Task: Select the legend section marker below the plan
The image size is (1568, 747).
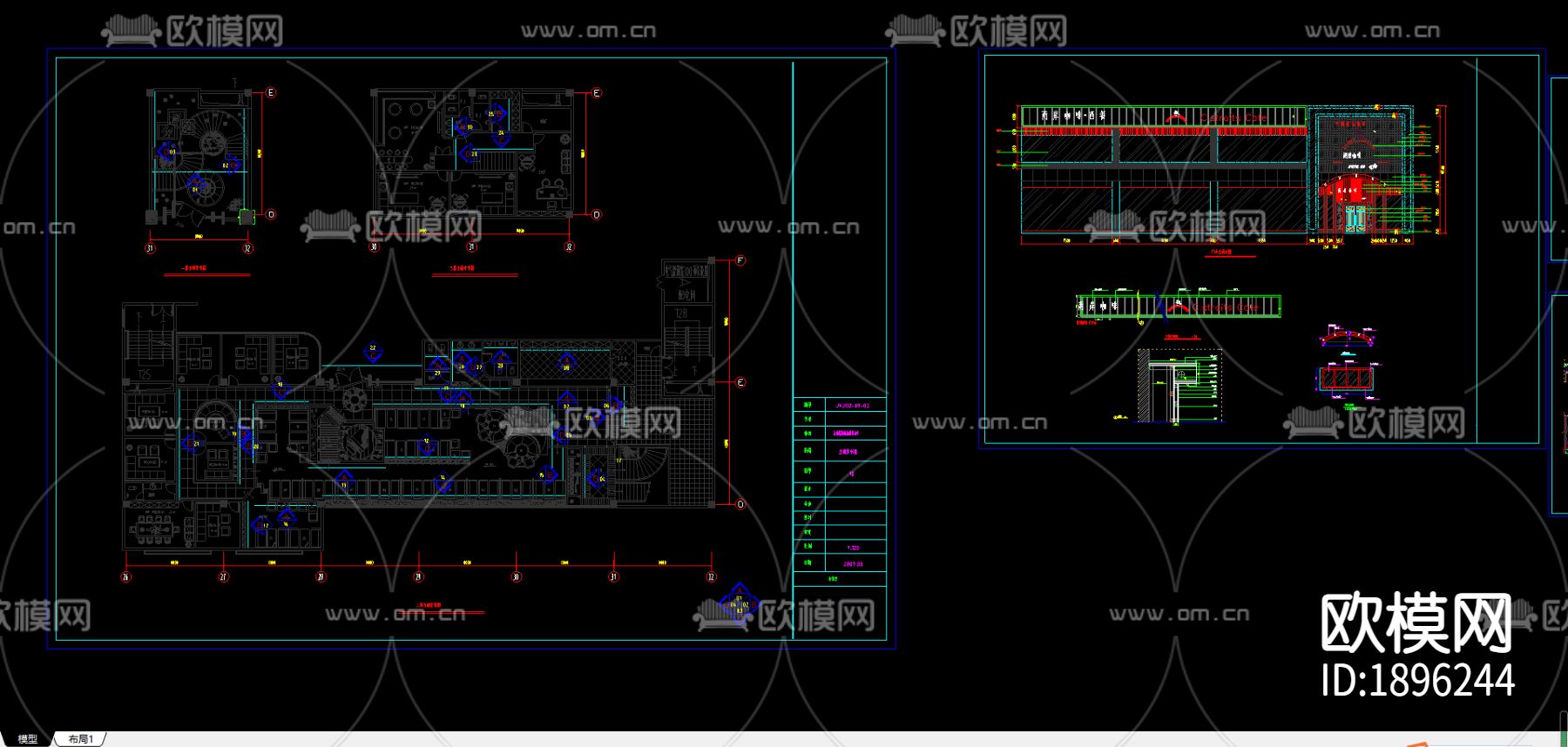Action: (x=739, y=604)
